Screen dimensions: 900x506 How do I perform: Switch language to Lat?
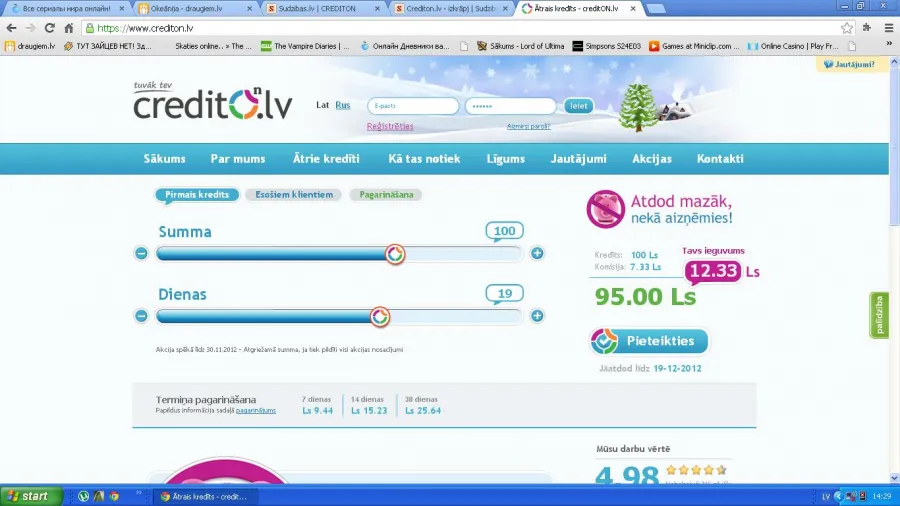point(323,105)
